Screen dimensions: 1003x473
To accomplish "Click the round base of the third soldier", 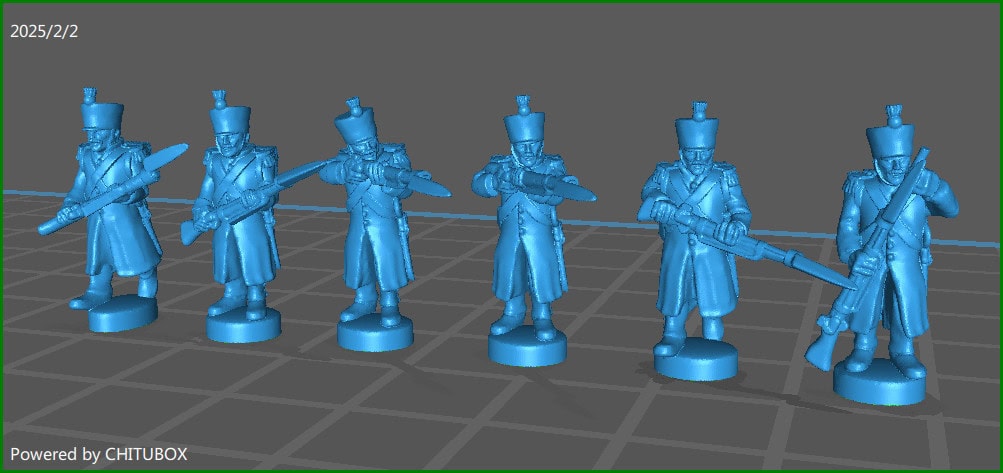I will tap(374, 334).
